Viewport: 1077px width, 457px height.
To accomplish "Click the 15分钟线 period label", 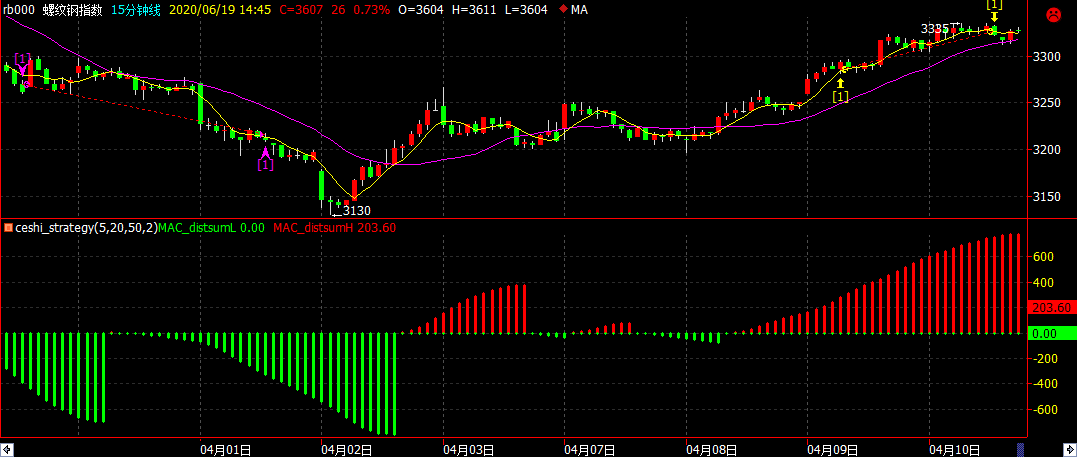I will tap(137, 10).
